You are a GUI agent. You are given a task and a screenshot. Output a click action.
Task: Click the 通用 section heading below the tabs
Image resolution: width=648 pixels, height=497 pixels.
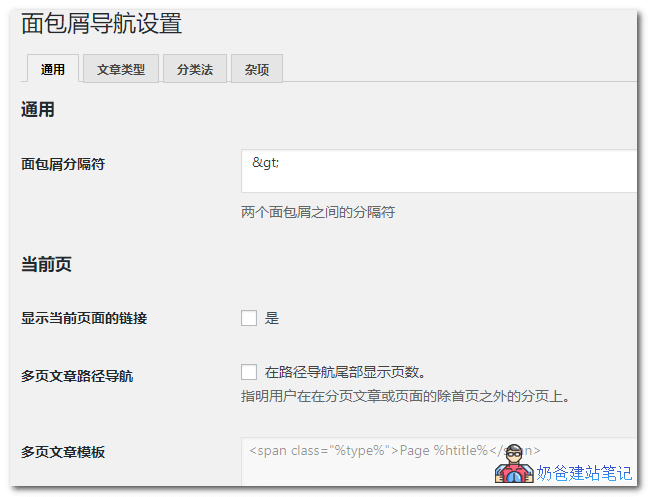point(38,110)
